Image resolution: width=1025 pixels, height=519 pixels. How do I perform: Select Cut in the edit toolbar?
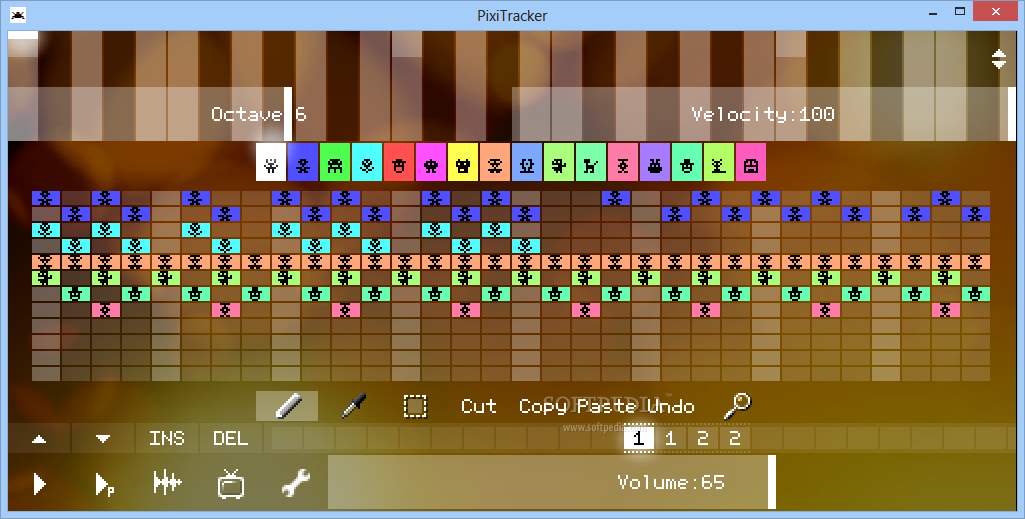click(479, 406)
